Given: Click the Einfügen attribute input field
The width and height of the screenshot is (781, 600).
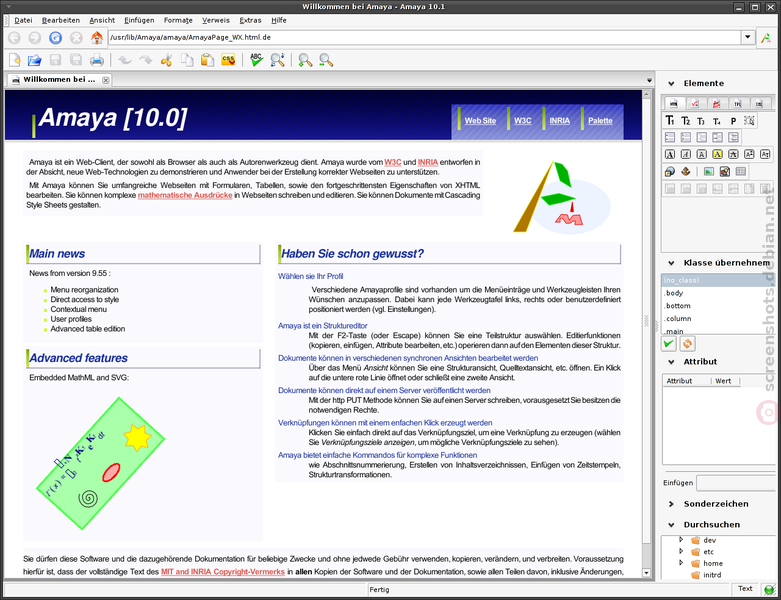Looking at the screenshot, I should coord(737,483).
